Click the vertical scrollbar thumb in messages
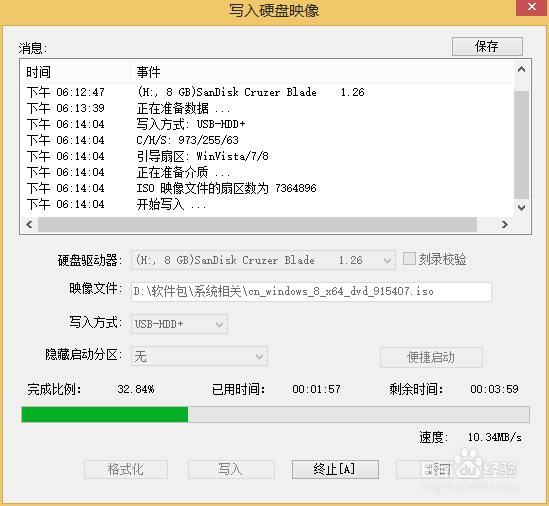The width and height of the screenshot is (549, 506). coord(521,145)
